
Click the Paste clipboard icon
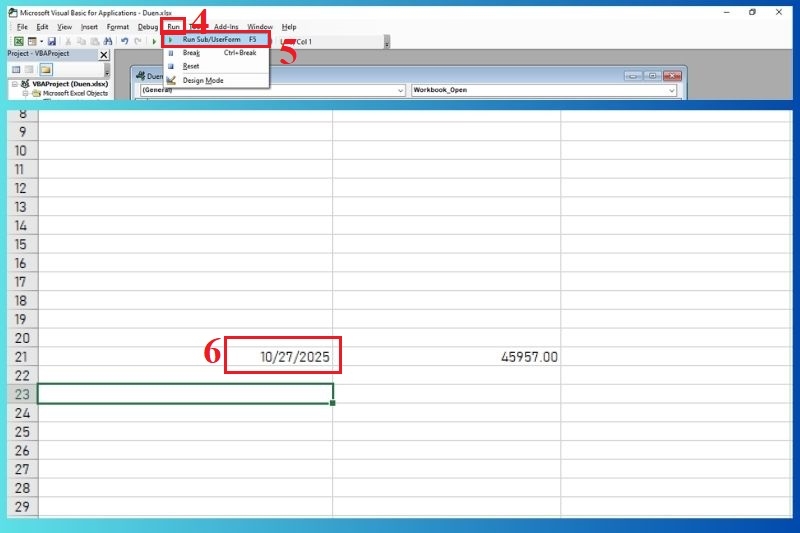[x=94, y=41]
